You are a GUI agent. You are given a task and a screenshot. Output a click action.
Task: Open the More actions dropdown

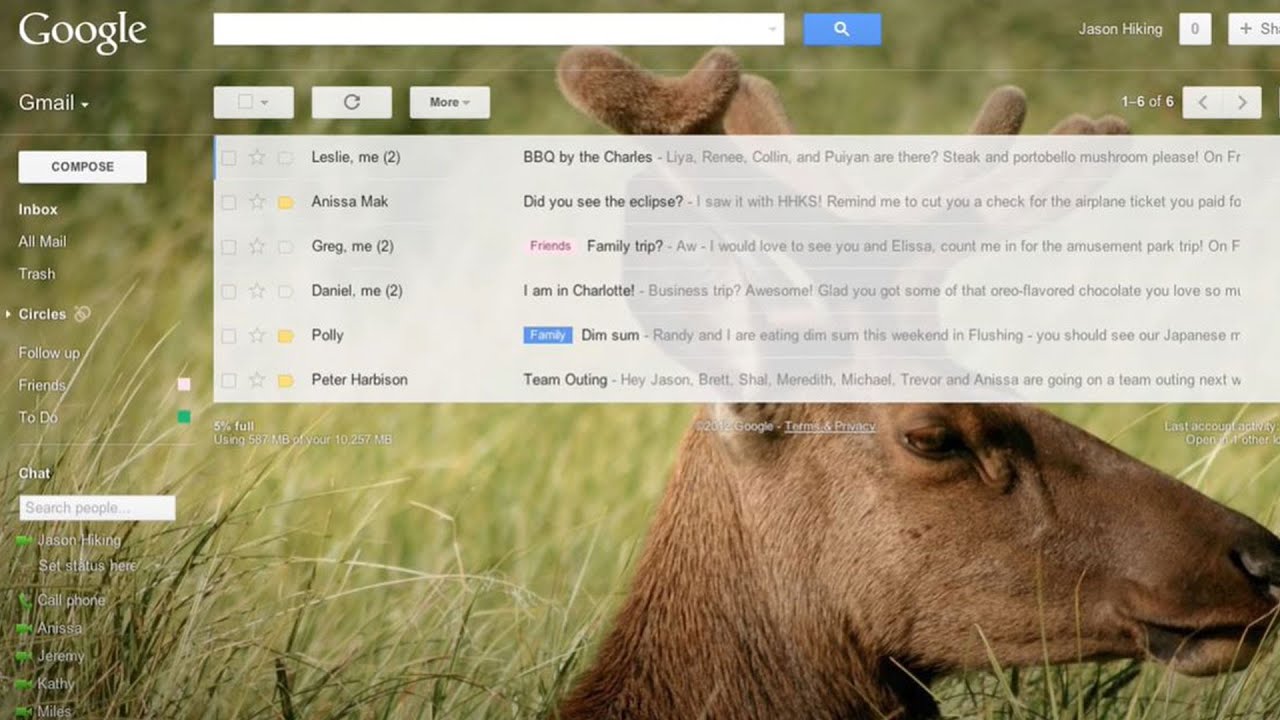click(449, 102)
